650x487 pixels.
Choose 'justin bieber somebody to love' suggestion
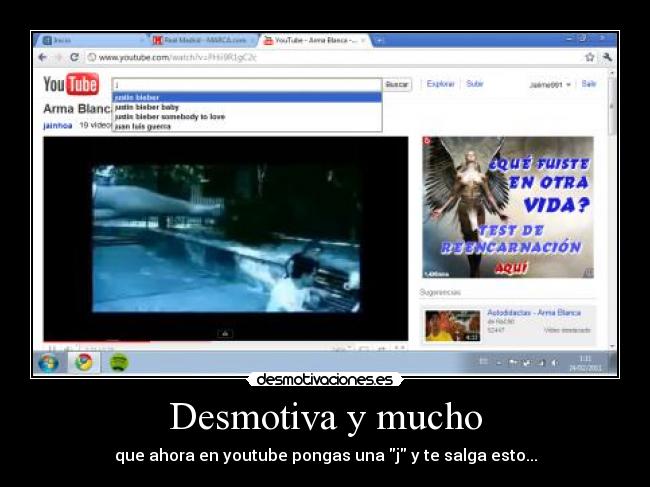click(247, 117)
